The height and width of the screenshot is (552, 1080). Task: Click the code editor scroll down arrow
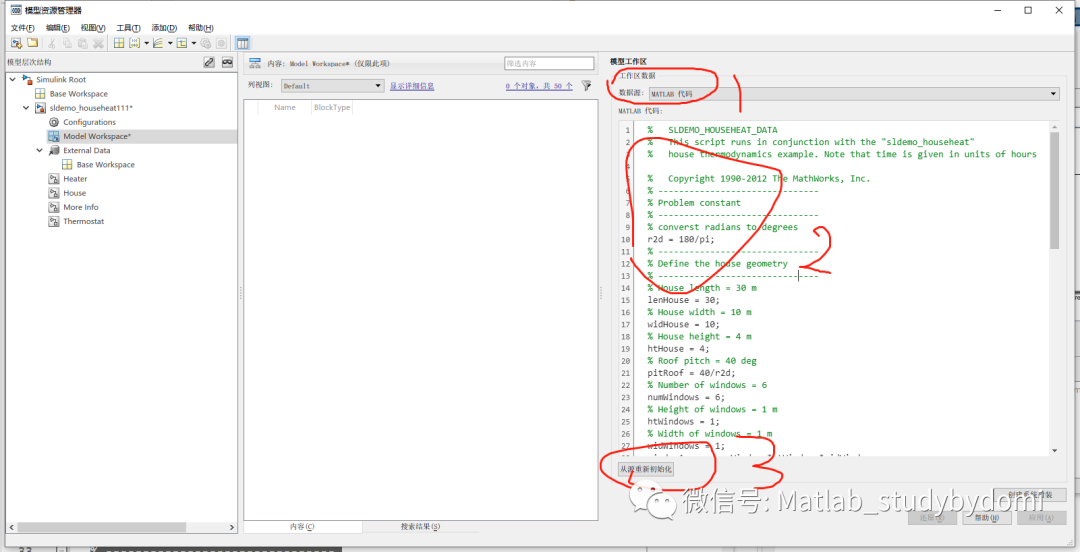pyautogui.click(x=1055, y=450)
